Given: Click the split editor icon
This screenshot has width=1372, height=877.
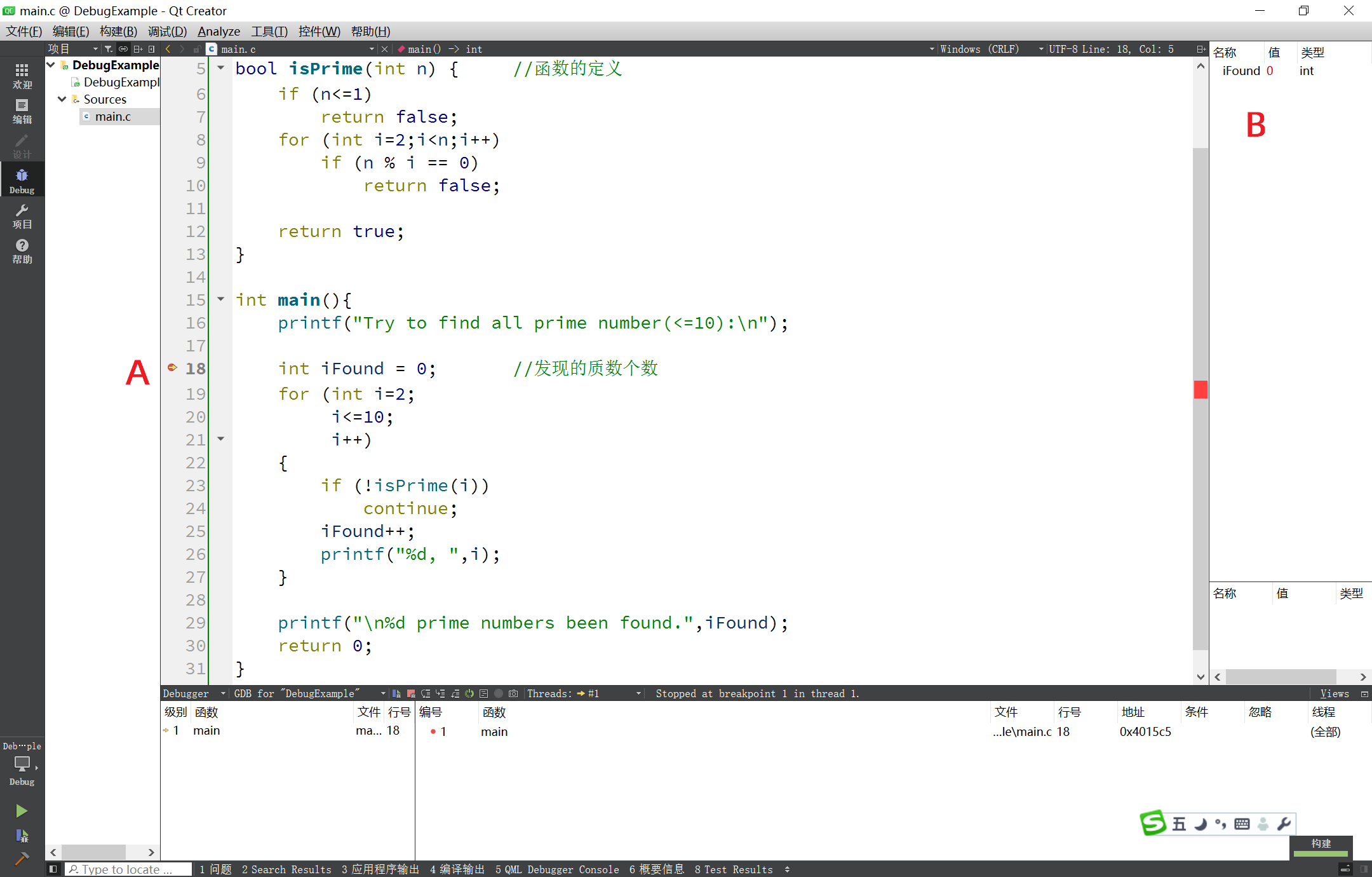Looking at the screenshot, I should [x=1200, y=49].
